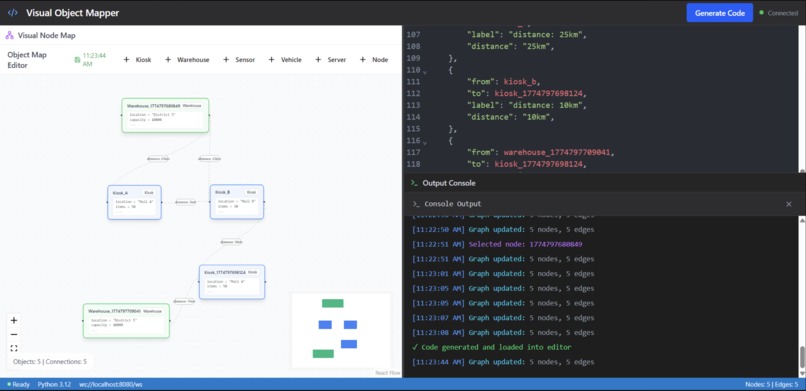Add a new Sensor object
Viewport: 806px width, 391px height.
pyautogui.click(x=239, y=60)
